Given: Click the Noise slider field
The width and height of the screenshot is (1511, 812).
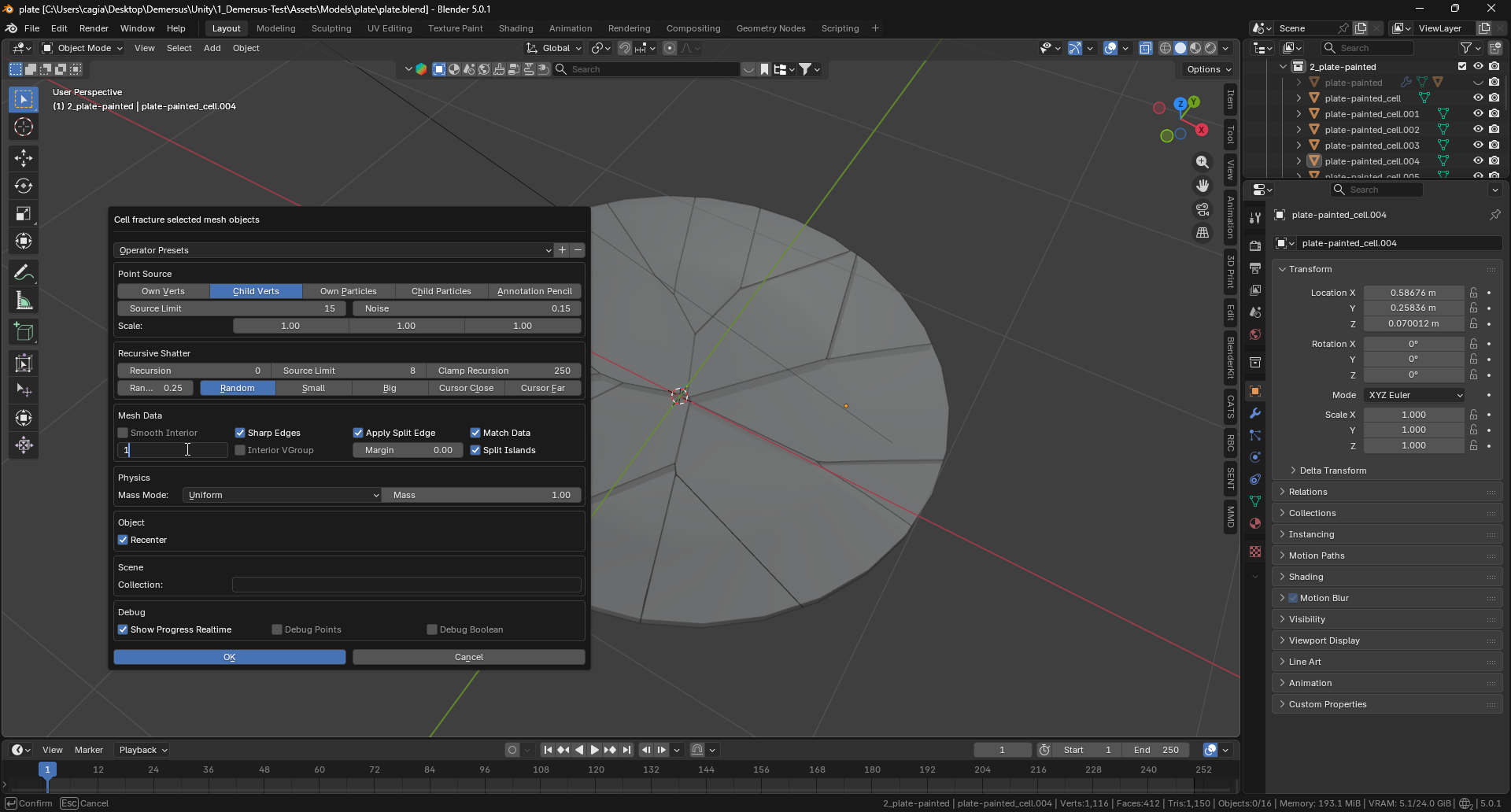Looking at the screenshot, I should (467, 308).
